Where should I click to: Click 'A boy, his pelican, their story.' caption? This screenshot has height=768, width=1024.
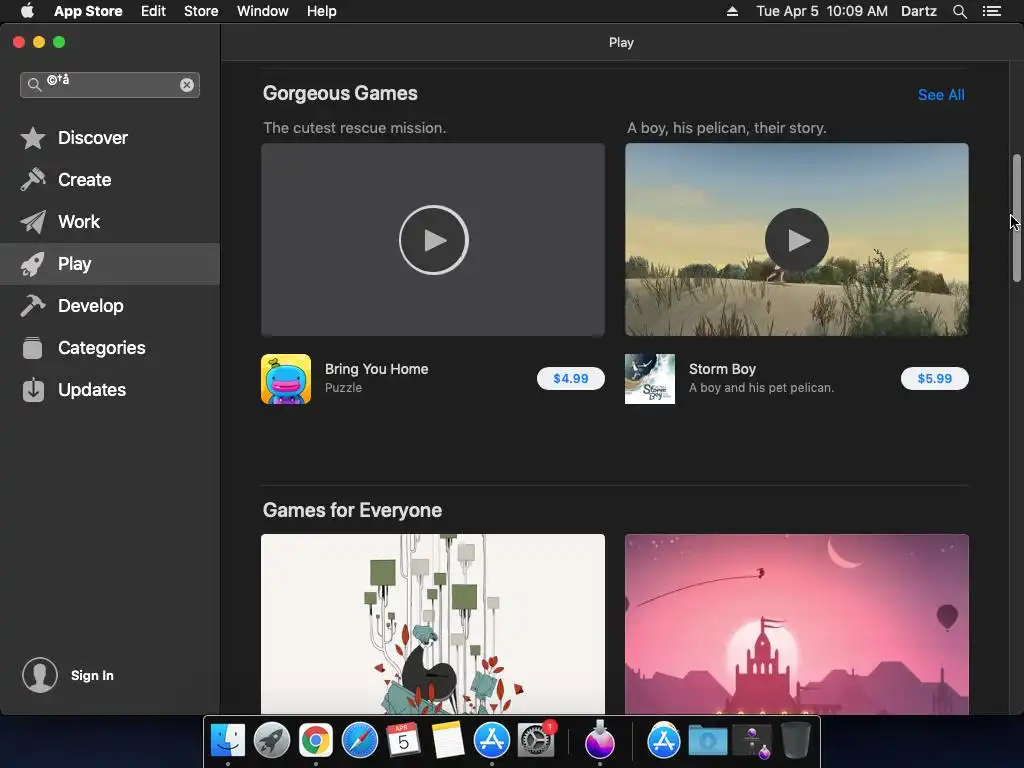click(726, 128)
